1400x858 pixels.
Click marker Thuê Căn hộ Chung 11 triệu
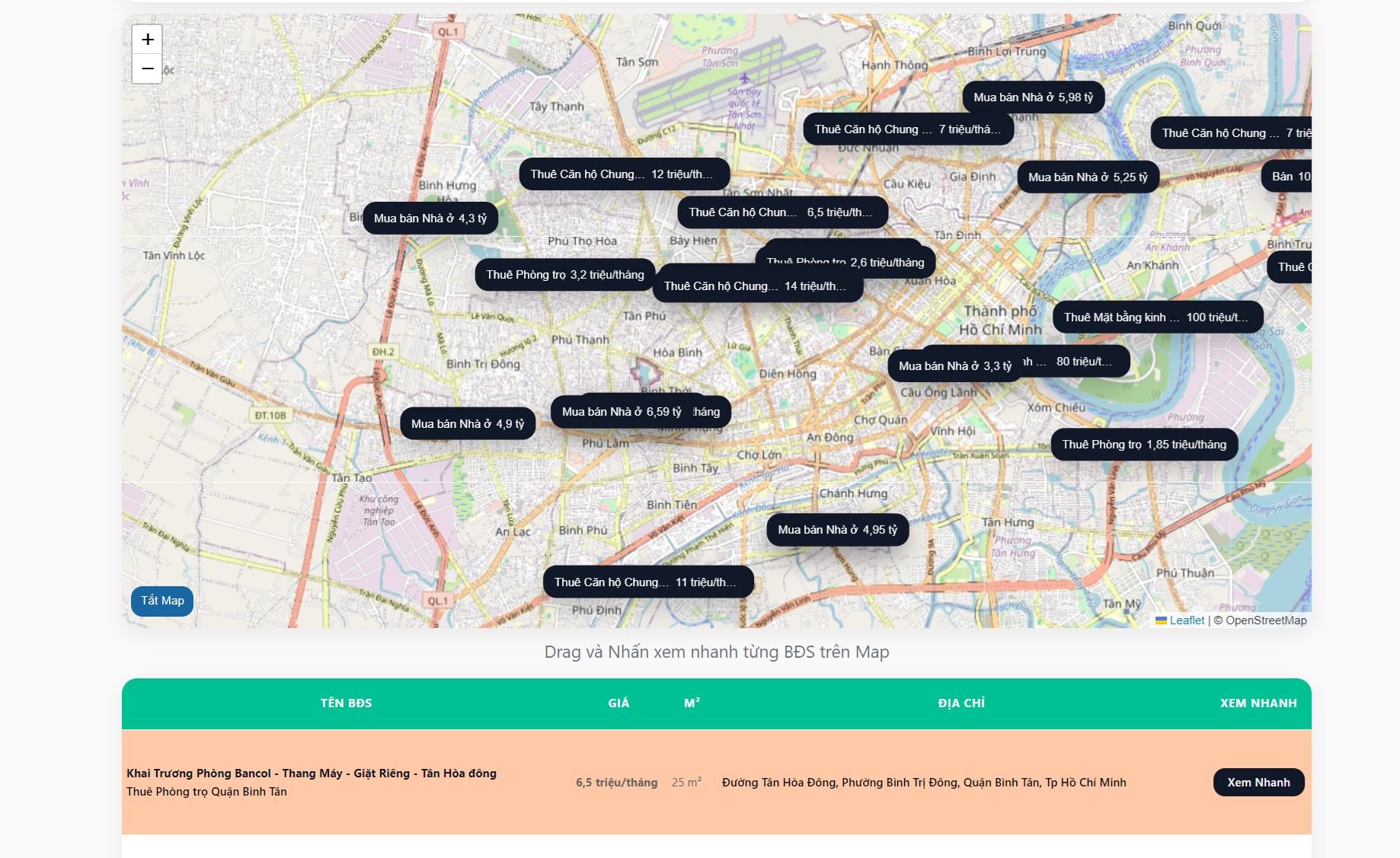(x=648, y=582)
